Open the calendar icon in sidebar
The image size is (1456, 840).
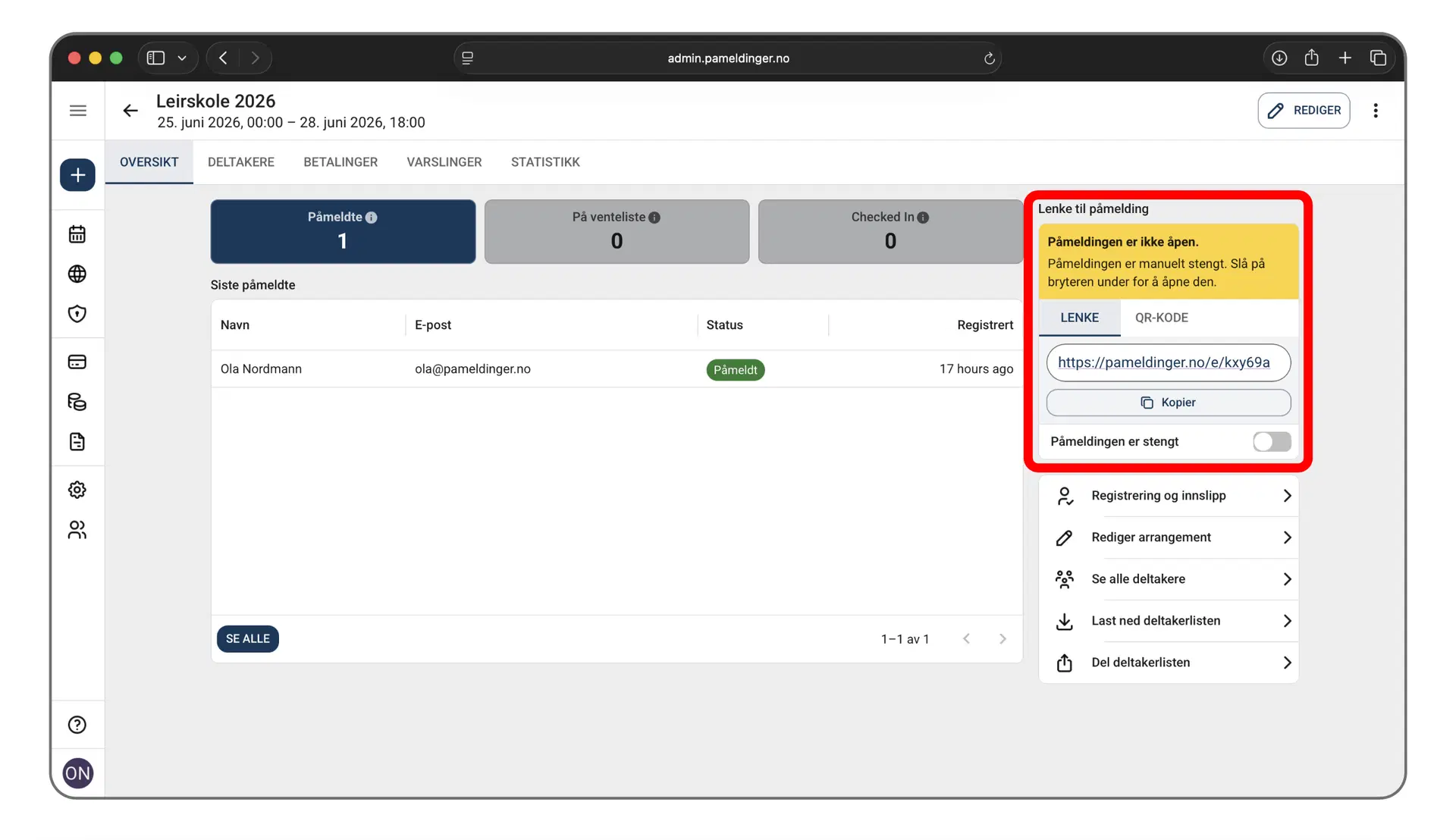coord(77,234)
